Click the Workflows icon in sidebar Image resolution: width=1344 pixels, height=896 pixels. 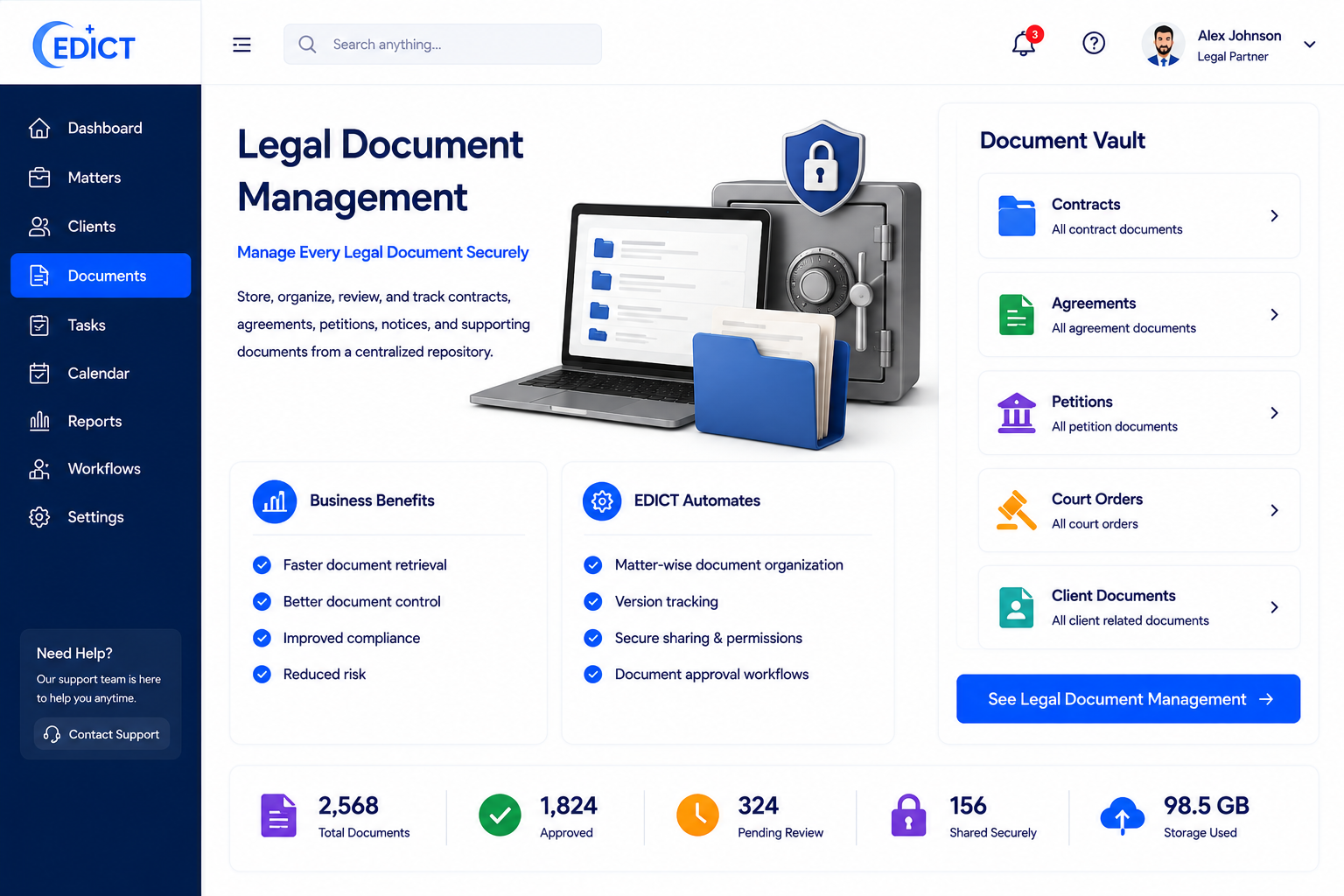pyautogui.click(x=39, y=469)
